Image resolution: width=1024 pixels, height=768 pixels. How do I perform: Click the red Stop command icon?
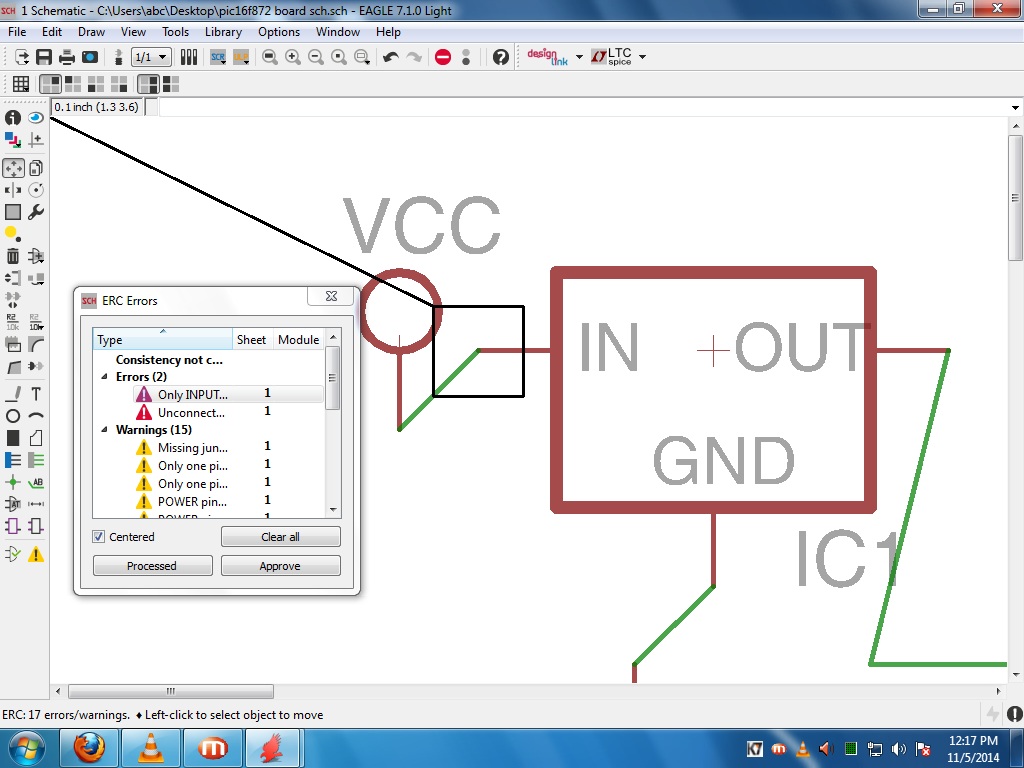pyautogui.click(x=443, y=57)
